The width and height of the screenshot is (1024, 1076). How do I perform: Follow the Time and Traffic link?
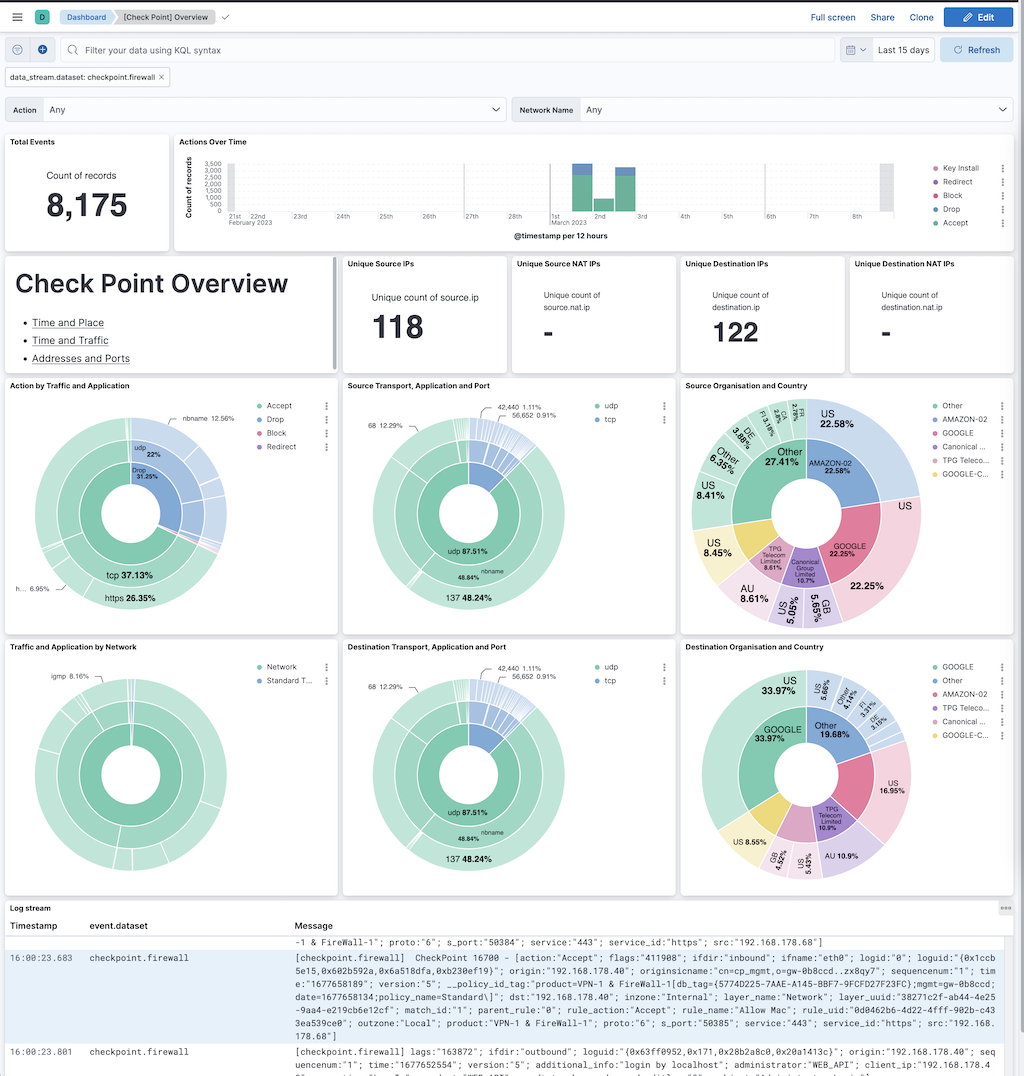70,340
